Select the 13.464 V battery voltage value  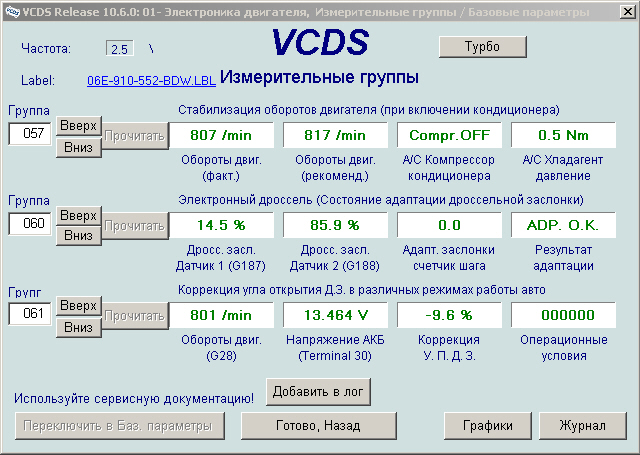coord(335,315)
